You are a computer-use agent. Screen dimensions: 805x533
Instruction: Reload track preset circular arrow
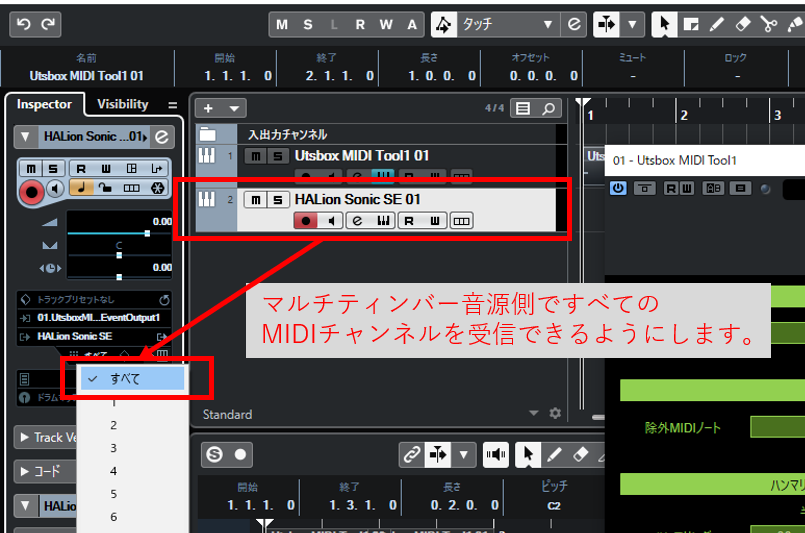pos(164,299)
